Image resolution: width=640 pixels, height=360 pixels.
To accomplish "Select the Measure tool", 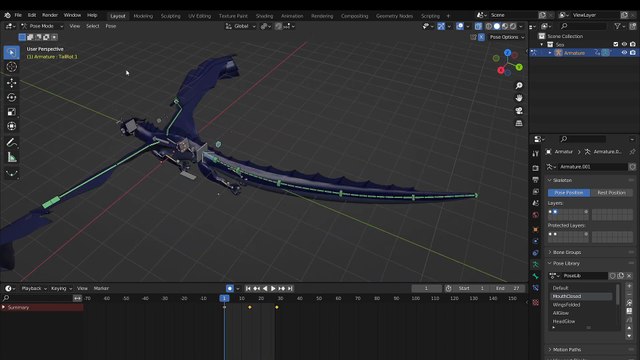I will click(11, 157).
